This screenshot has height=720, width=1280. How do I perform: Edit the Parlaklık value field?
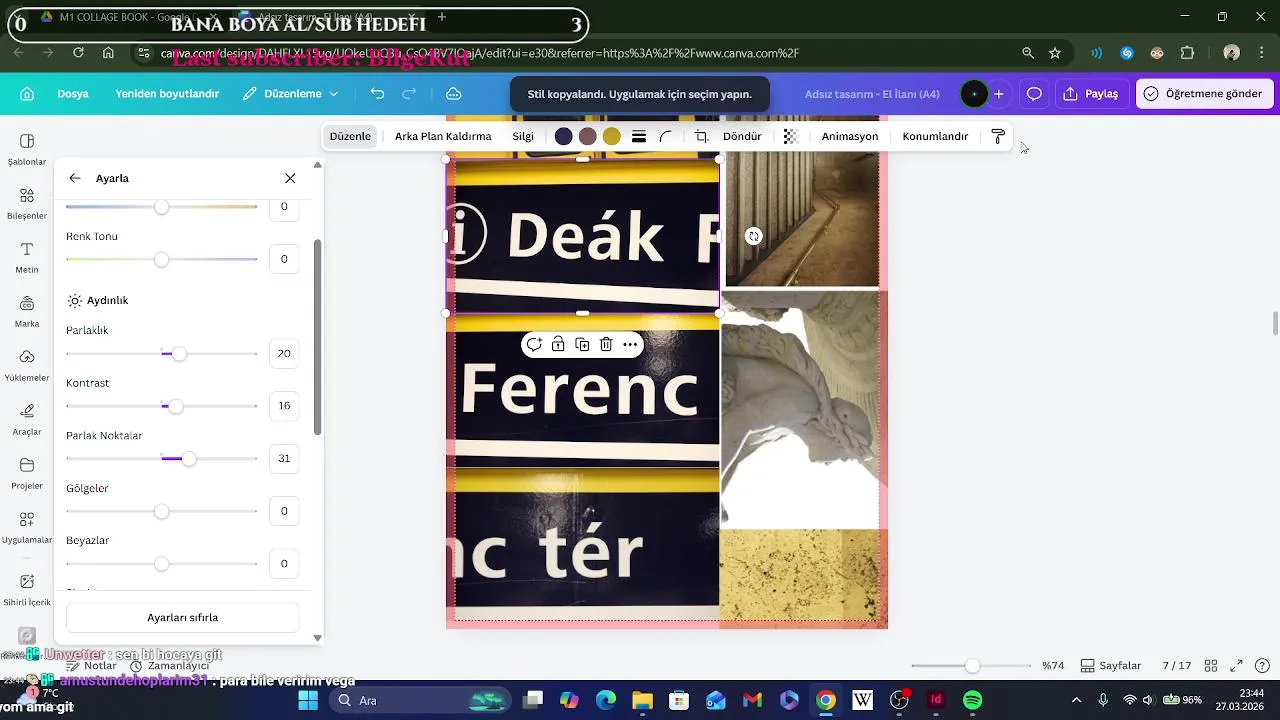284,354
